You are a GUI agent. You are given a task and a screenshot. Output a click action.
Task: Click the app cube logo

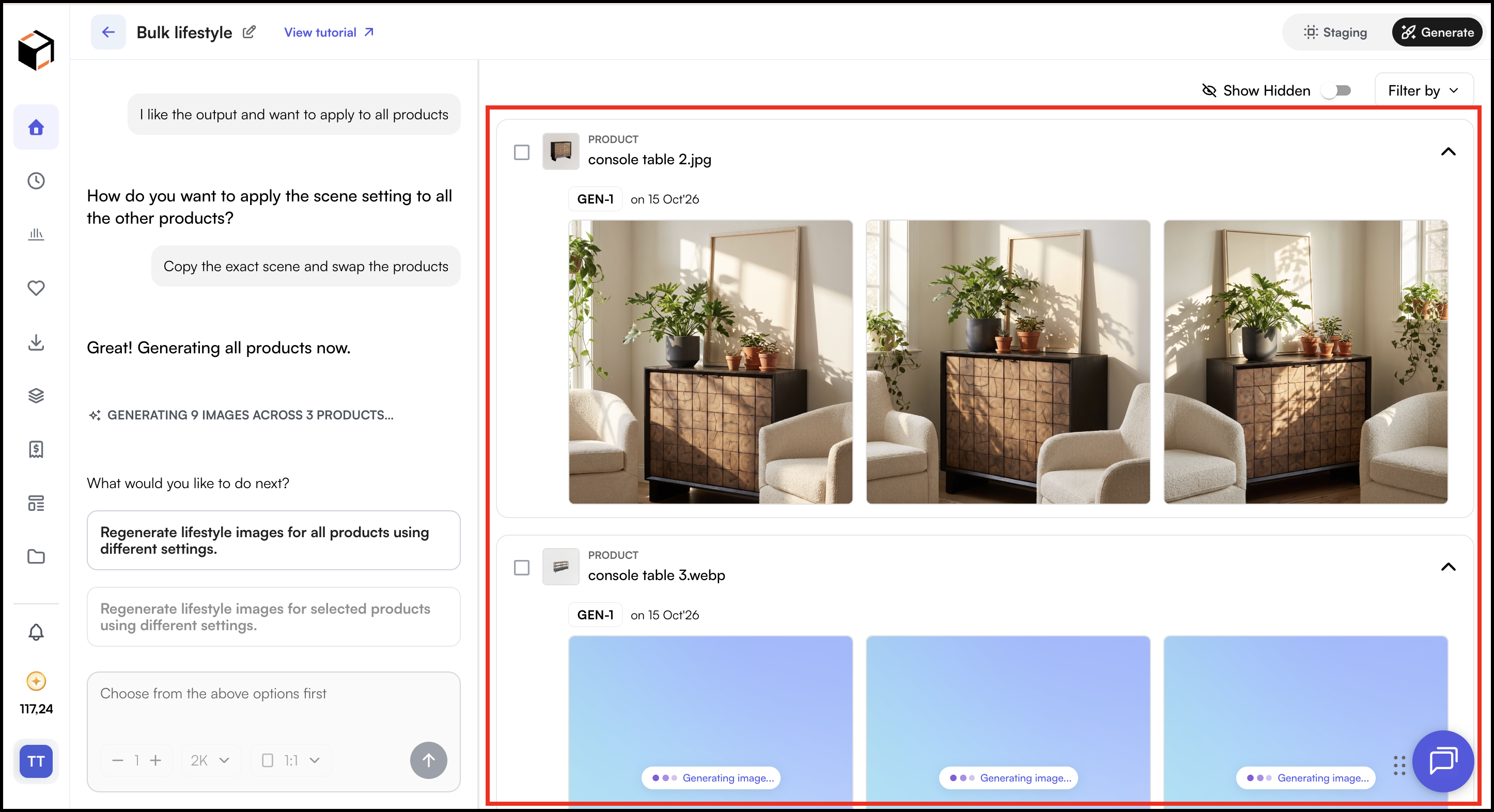click(x=36, y=51)
